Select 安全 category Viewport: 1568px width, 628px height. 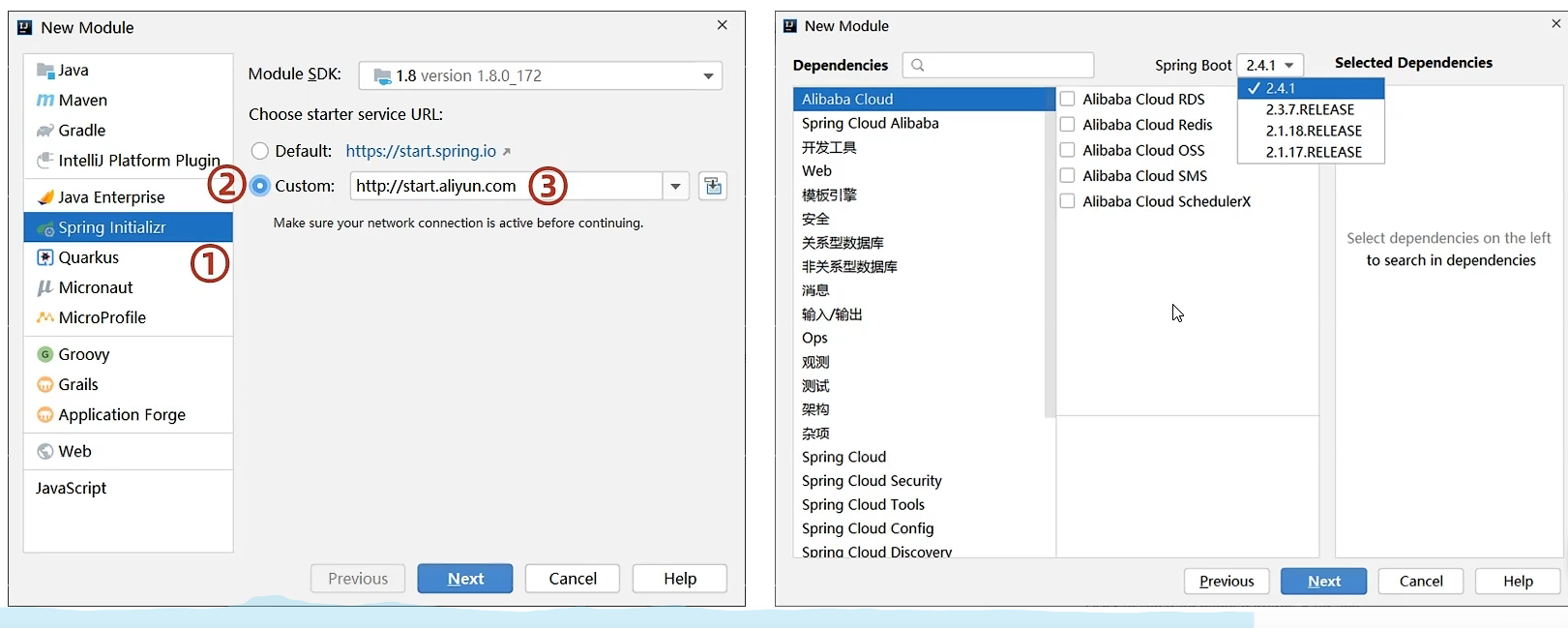point(919,219)
